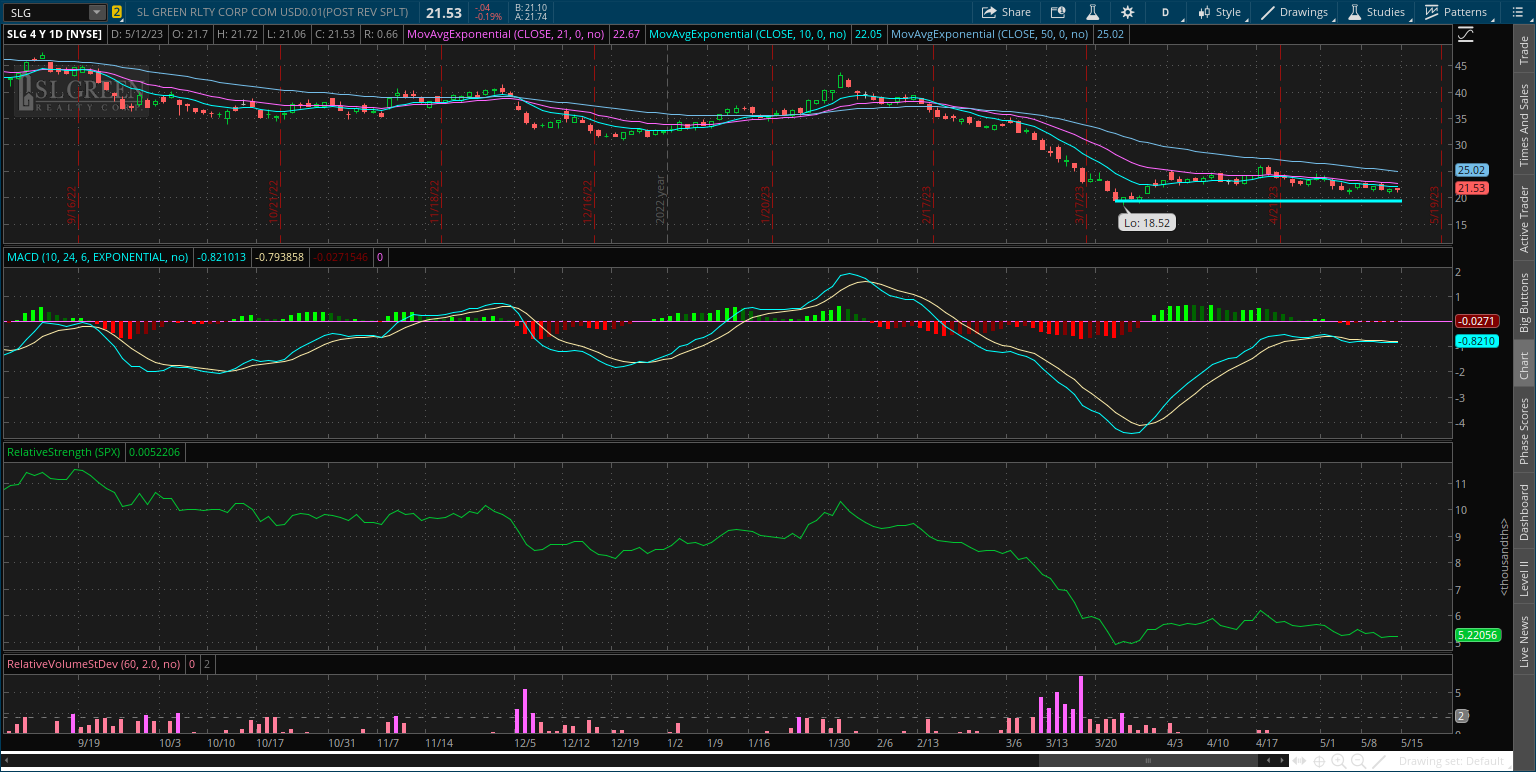Viewport: 1536px width, 772px height.
Task: Click the D: 5/12/23 date value
Action: click(x=138, y=34)
